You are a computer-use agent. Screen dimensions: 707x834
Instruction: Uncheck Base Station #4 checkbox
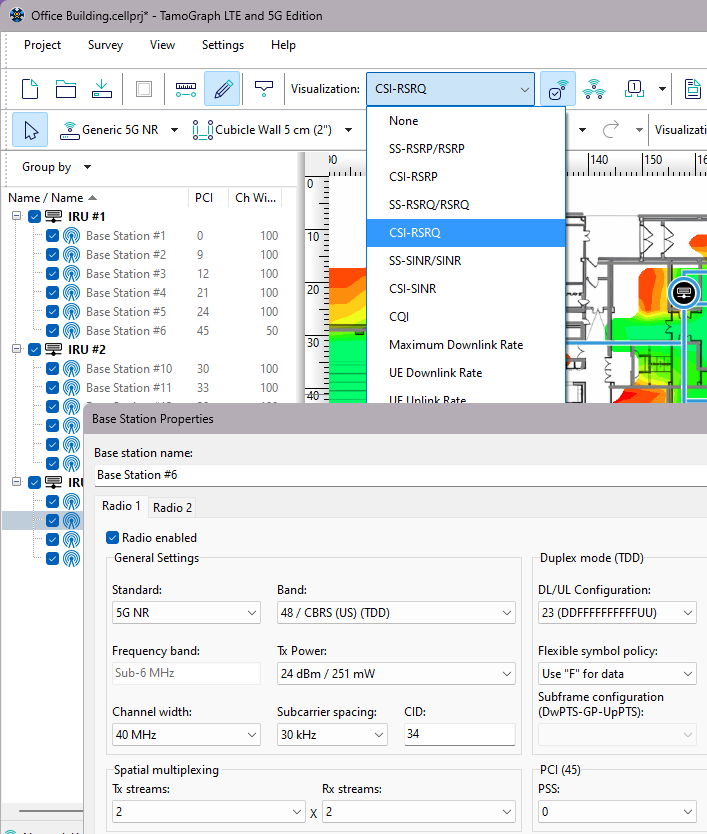tap(52, 293)
